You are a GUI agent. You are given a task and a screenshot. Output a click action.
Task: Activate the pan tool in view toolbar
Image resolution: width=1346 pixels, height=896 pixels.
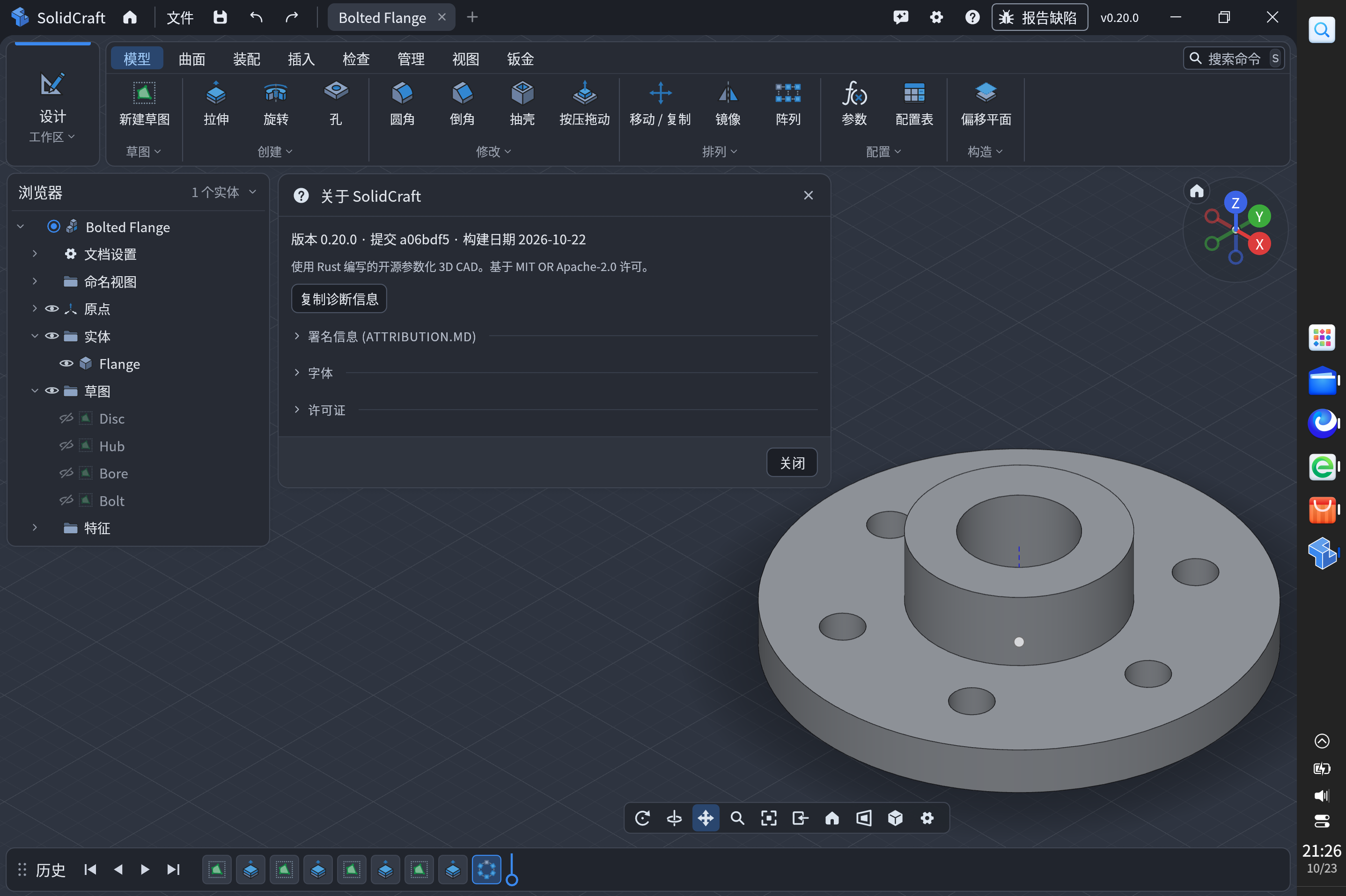point(706,818)
